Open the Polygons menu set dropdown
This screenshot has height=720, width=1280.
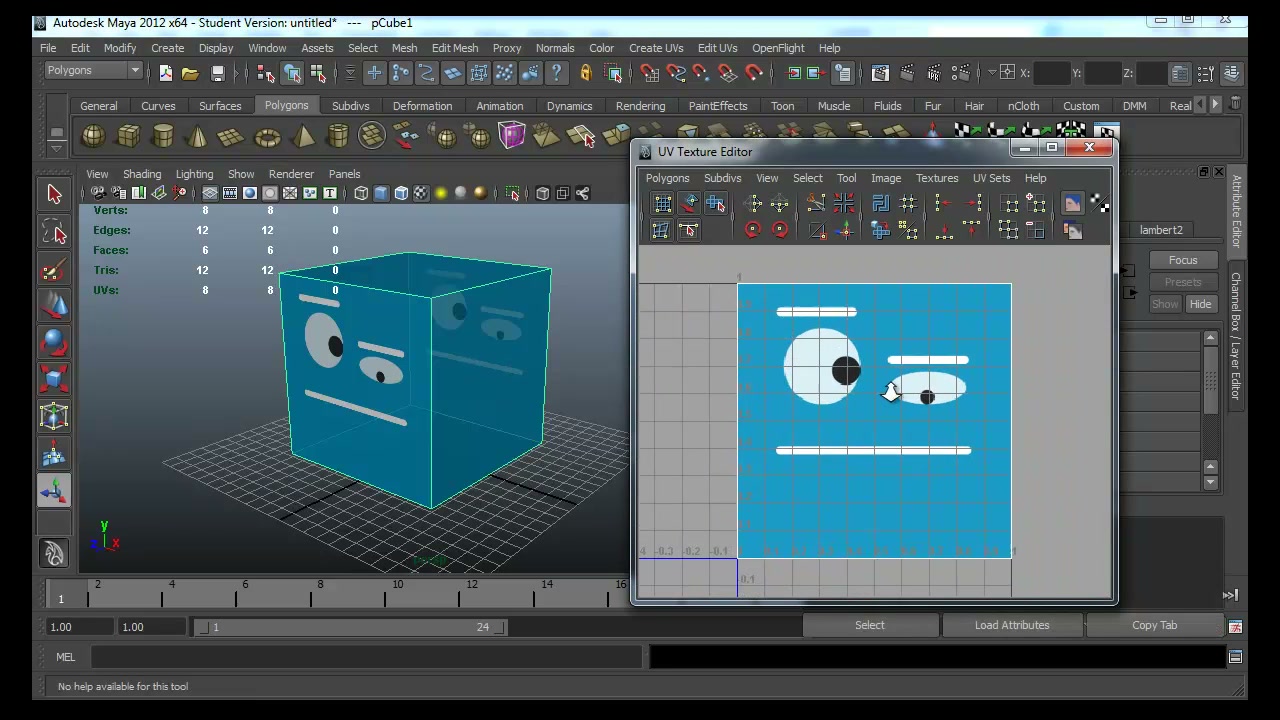94,70
